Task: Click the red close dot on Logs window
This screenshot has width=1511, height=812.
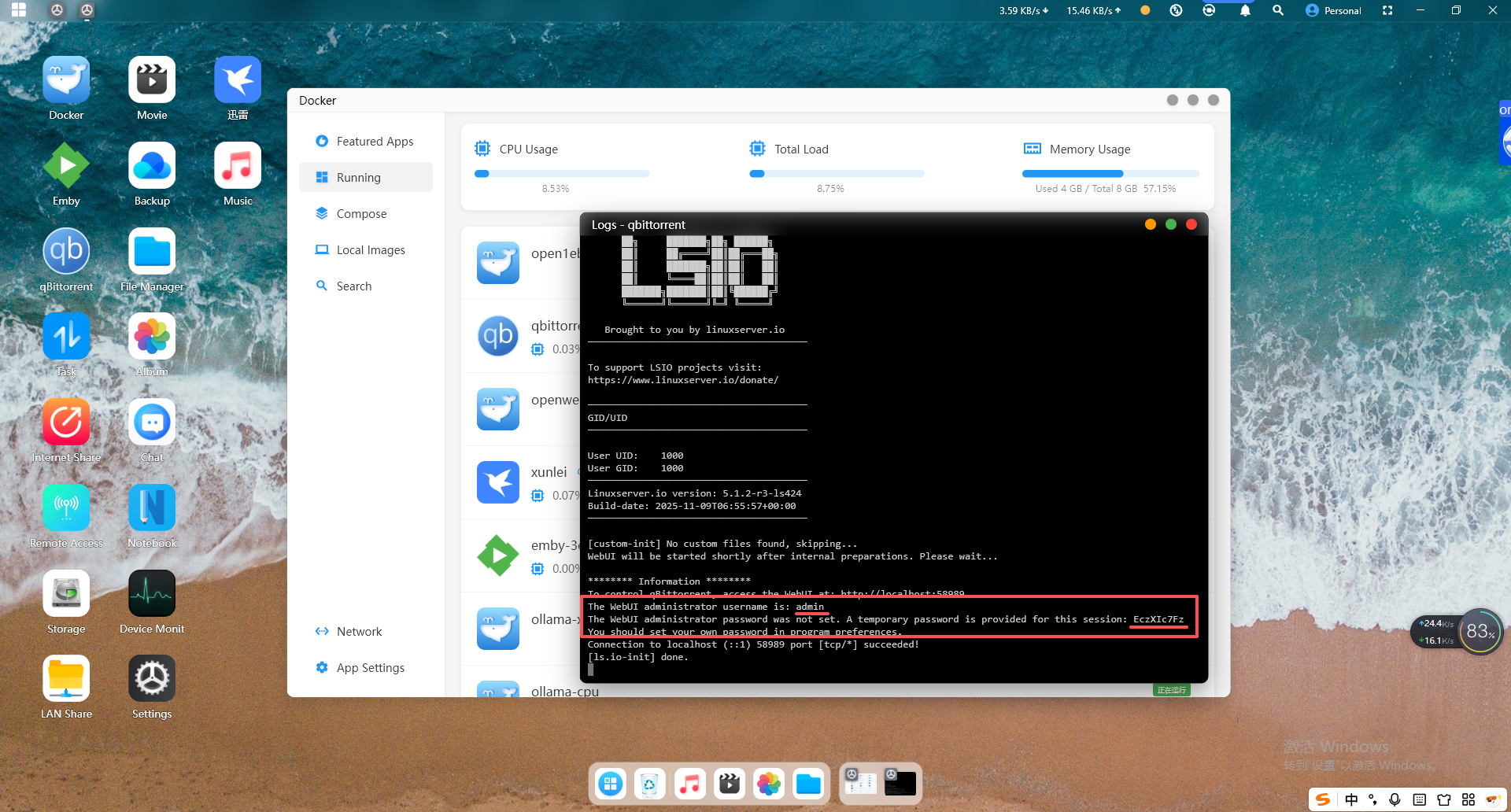Action: 1191,224
